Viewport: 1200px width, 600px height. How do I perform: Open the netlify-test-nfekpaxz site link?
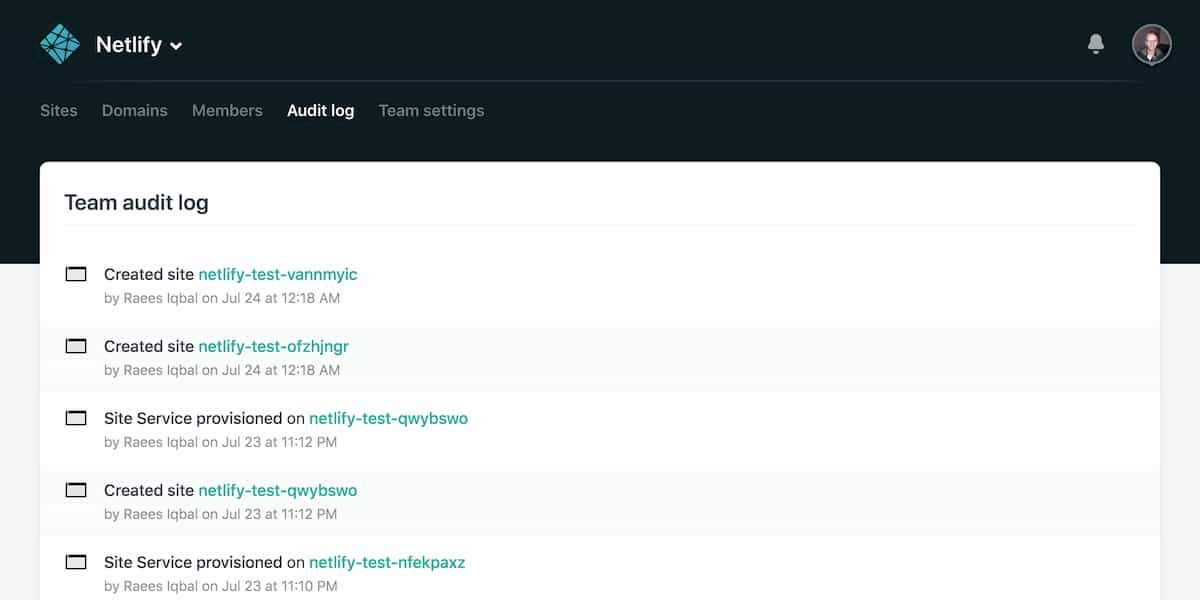[387, 562]
